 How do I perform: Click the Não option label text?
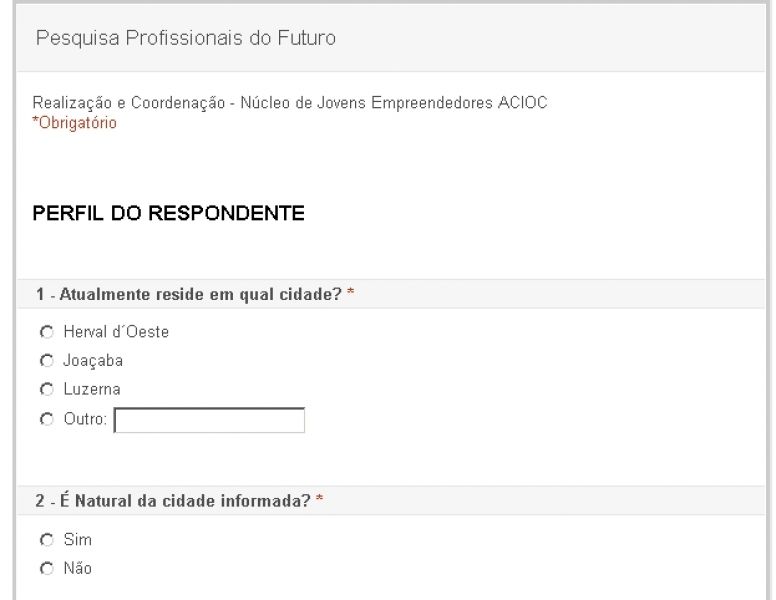coord(79,569)
